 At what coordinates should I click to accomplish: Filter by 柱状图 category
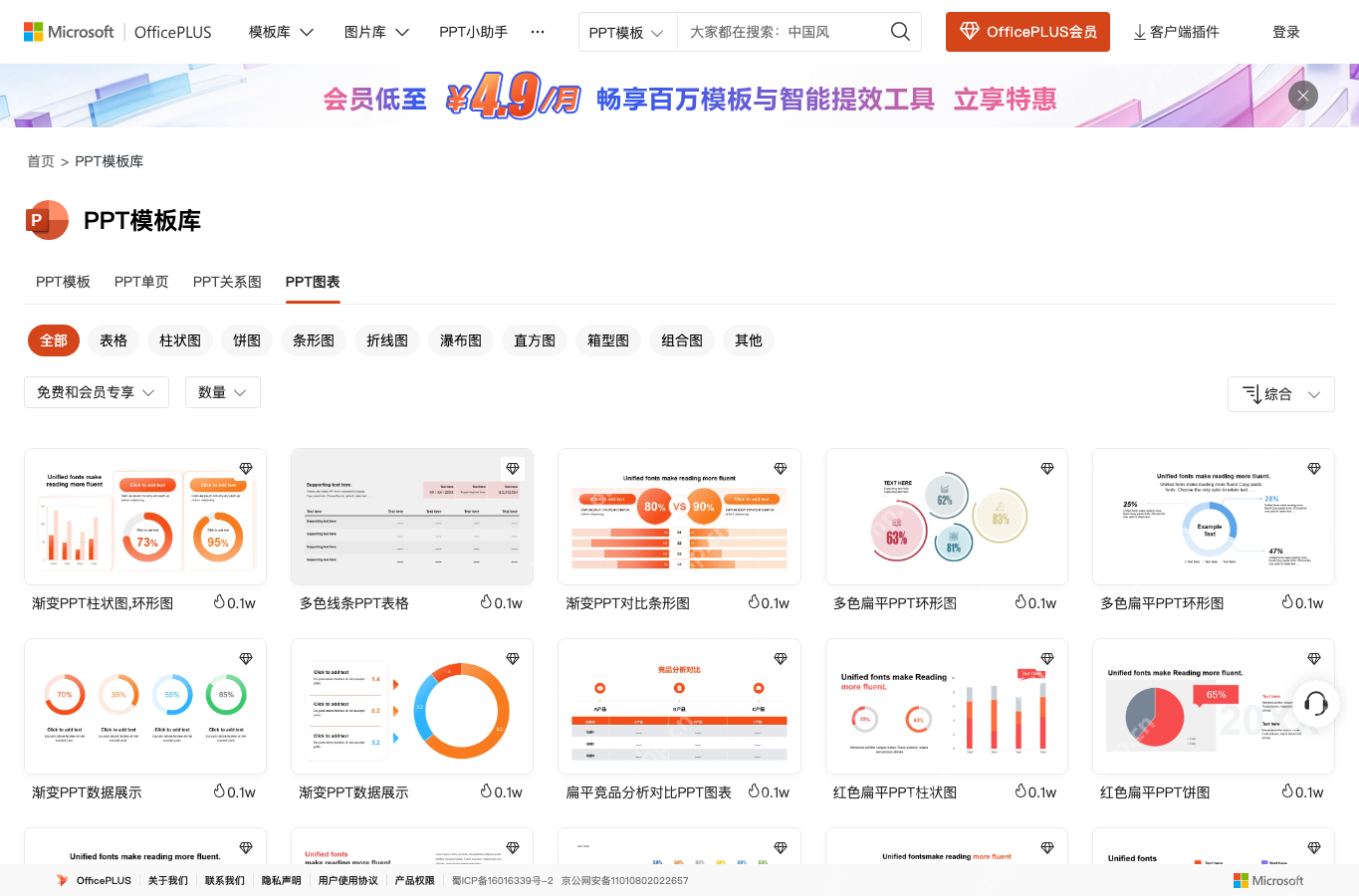(x=180, y=340)
